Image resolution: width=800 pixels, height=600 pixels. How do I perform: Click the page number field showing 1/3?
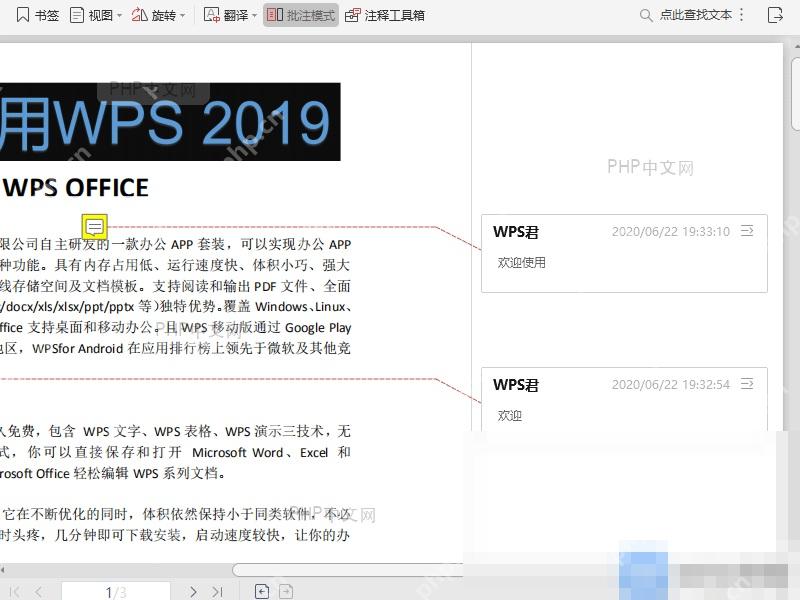(116, 592)
